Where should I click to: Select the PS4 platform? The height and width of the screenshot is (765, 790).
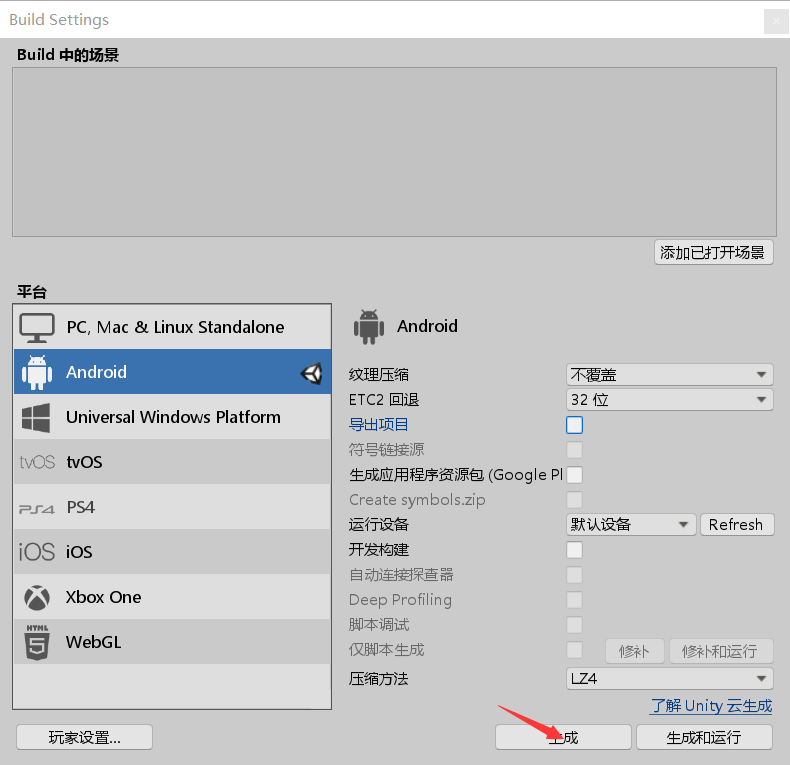[172, 507]
